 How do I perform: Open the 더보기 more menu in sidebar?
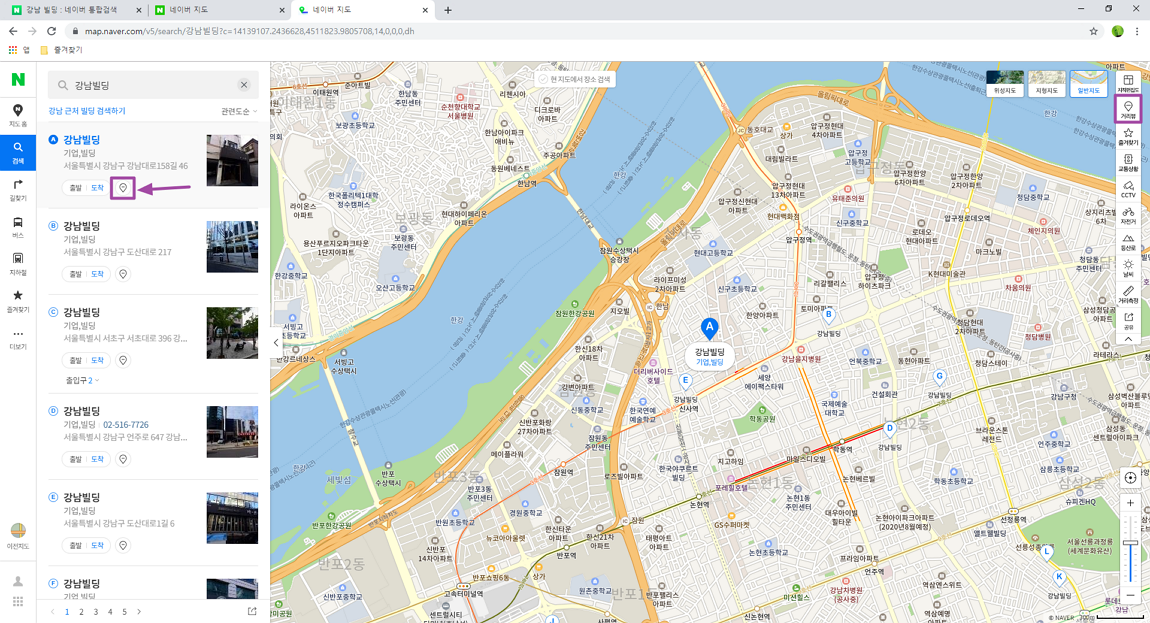(x=18, y=338)
